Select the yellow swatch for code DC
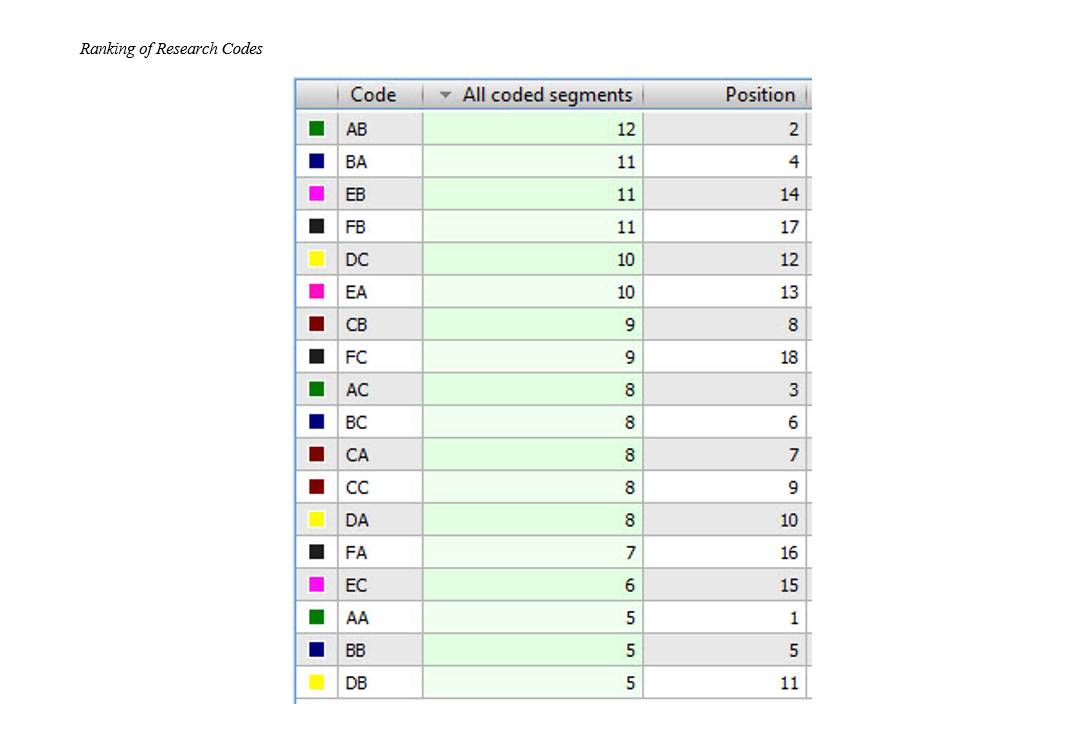This screenshot has width=1084, height=754. 317,259
